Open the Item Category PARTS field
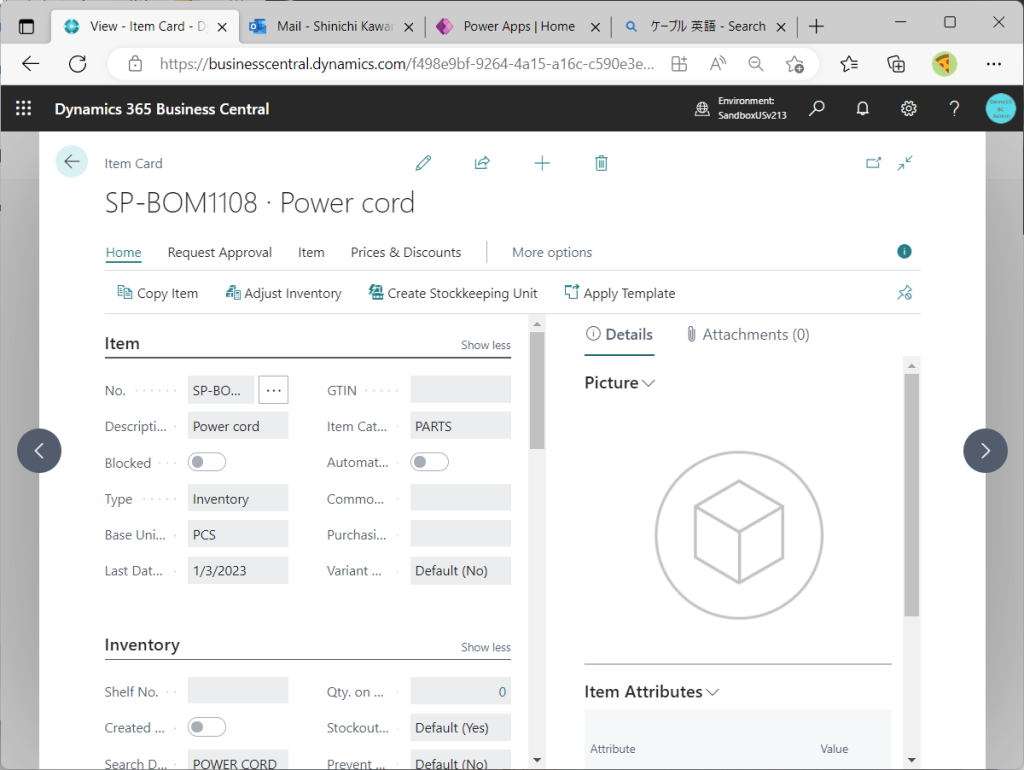The width and height of the screenshot is (1024, 770). click(460, 426)
